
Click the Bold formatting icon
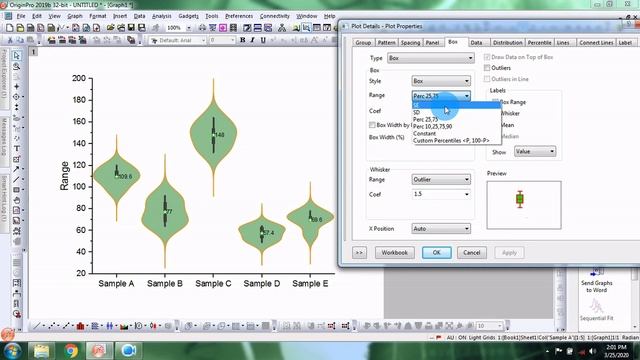click(242, 40)
